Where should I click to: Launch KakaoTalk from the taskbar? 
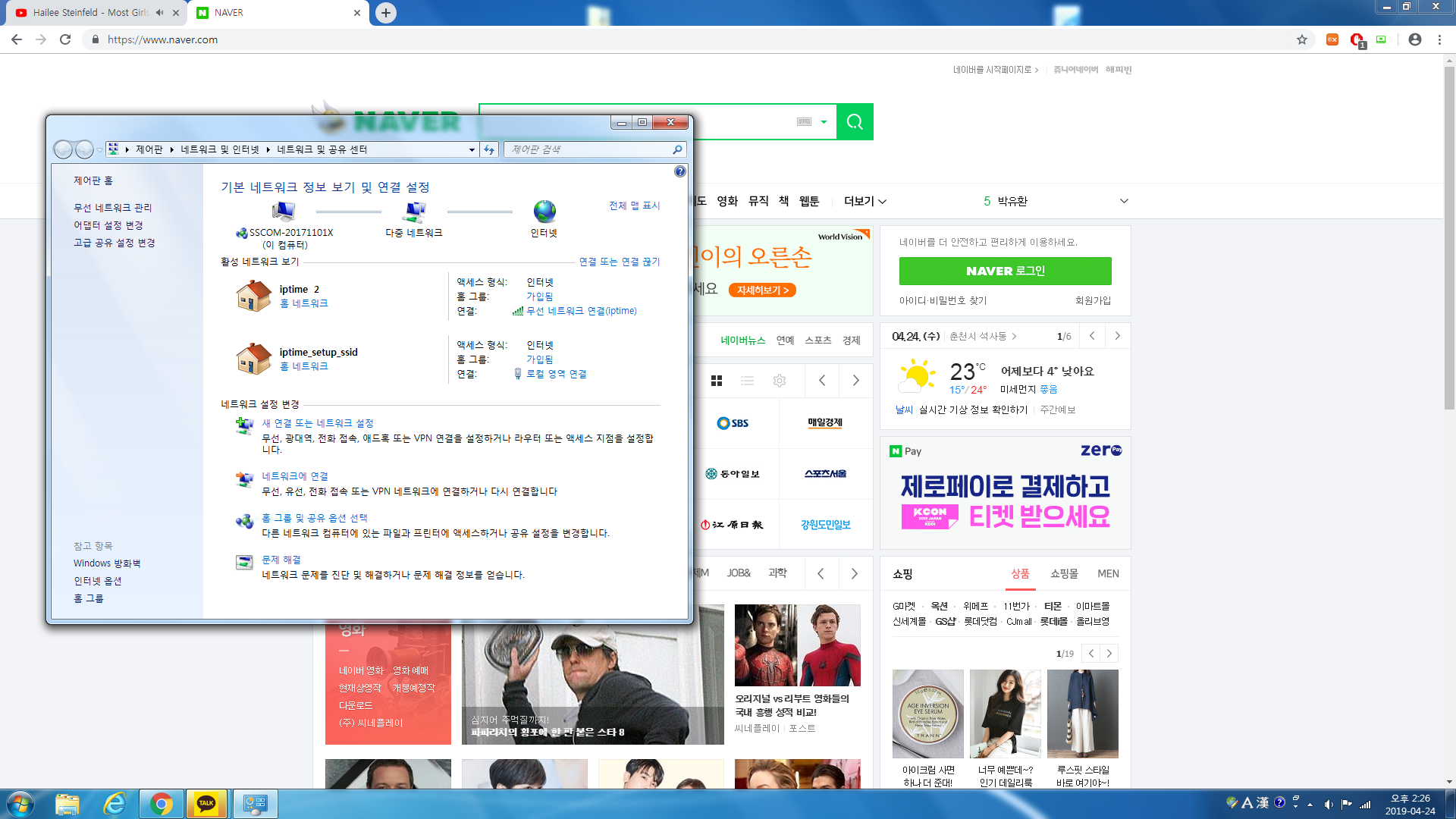coord(206,804)
